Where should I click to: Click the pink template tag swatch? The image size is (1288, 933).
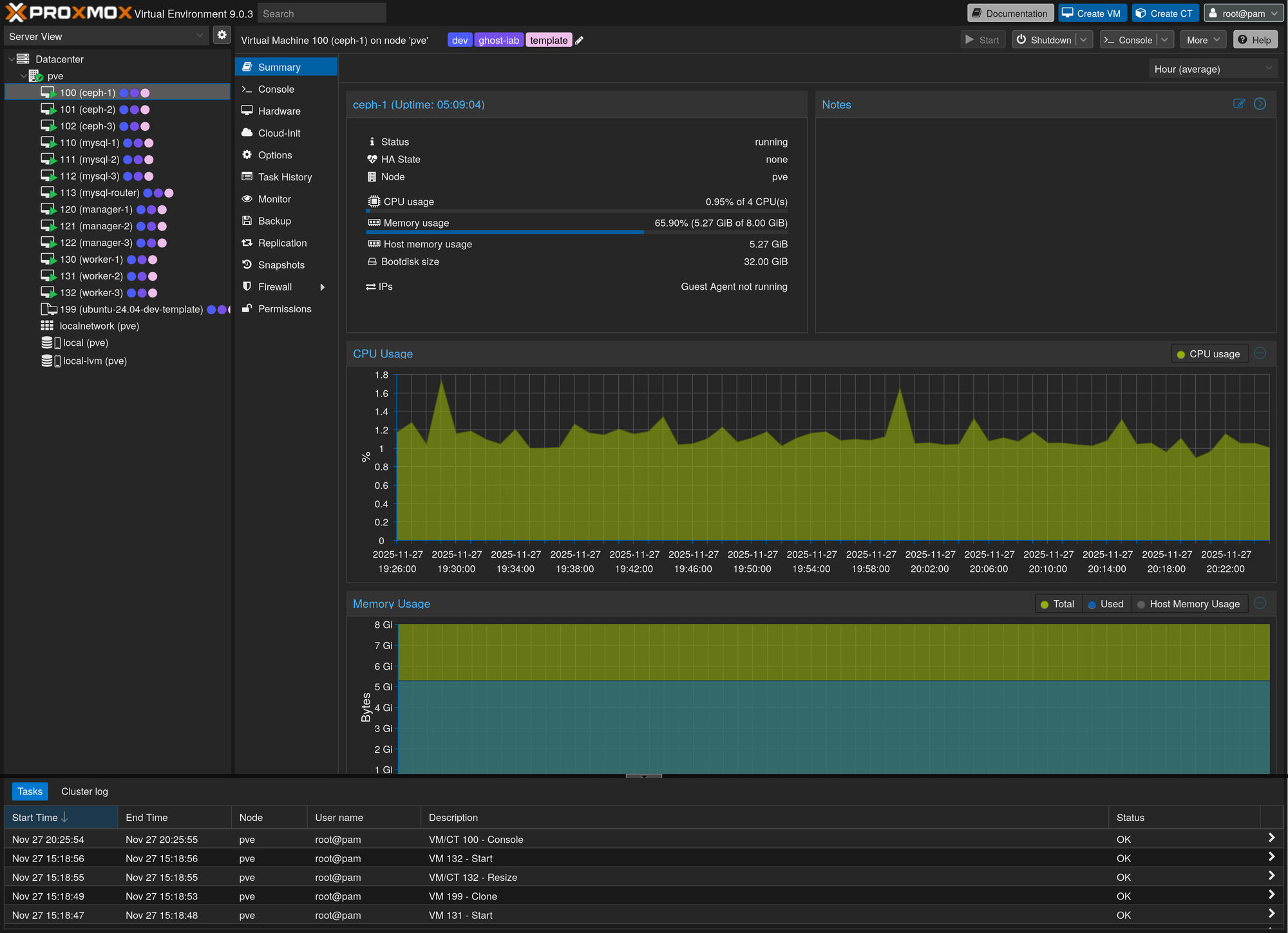click(548, 41)
